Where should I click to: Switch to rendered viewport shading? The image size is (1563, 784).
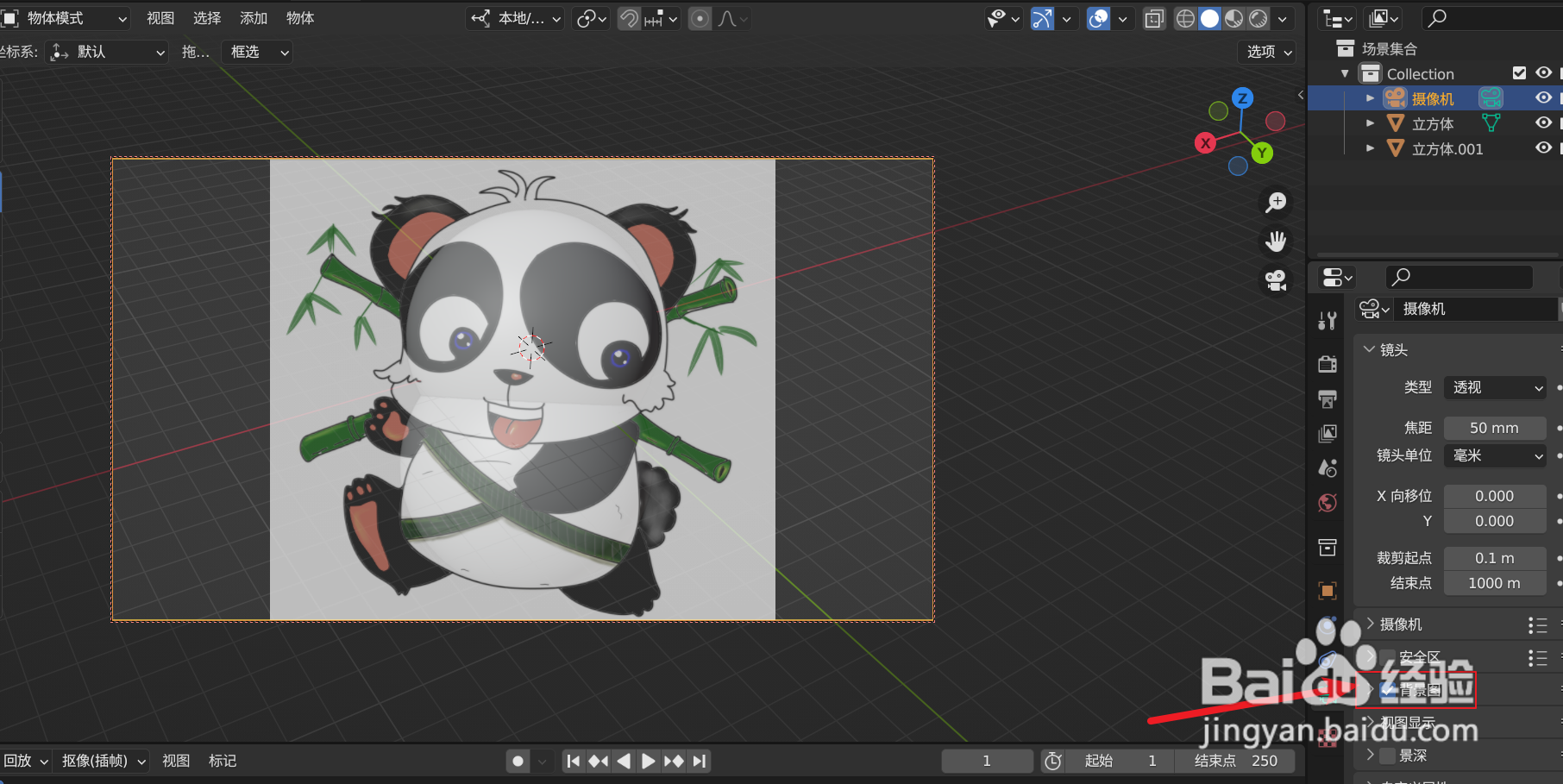pyautogui.click(x=1259, y=18)
